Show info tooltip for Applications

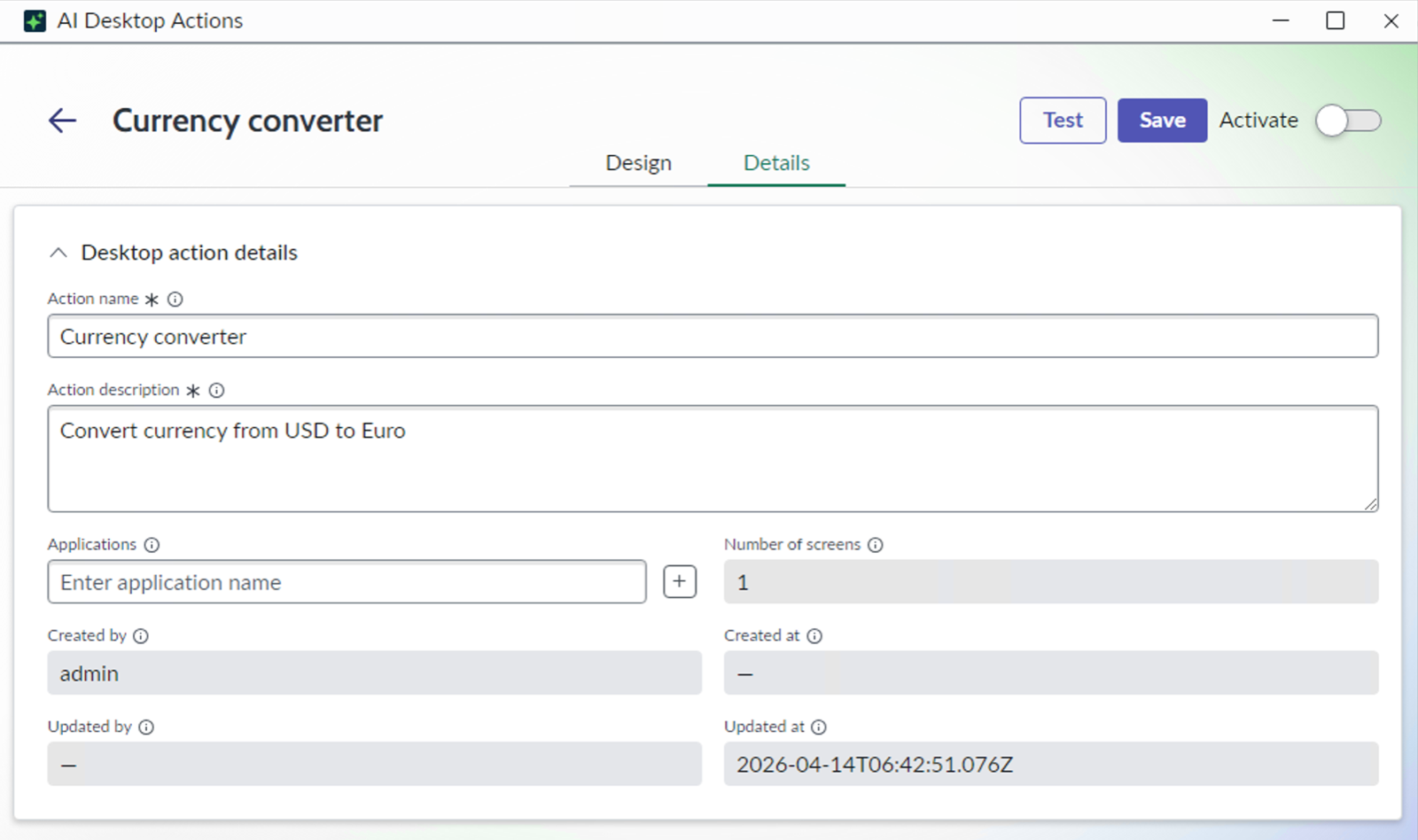(x=152, y=545)
